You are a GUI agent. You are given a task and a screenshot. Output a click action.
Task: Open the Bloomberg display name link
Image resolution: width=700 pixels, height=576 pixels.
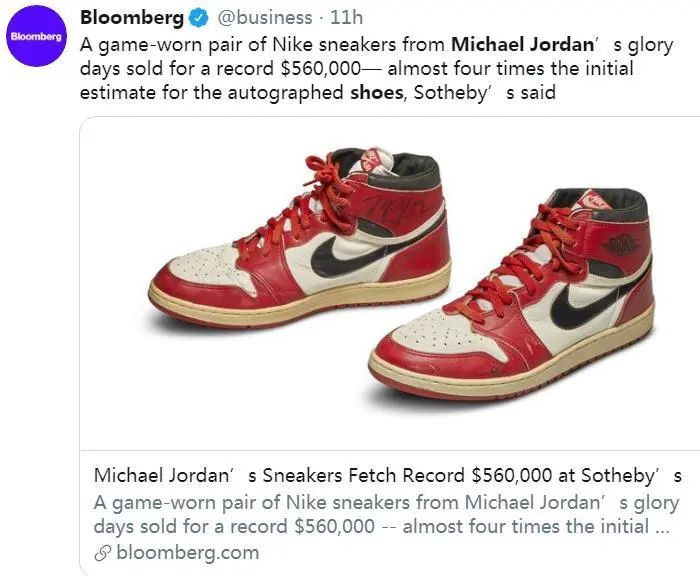(x=132, y=18)
